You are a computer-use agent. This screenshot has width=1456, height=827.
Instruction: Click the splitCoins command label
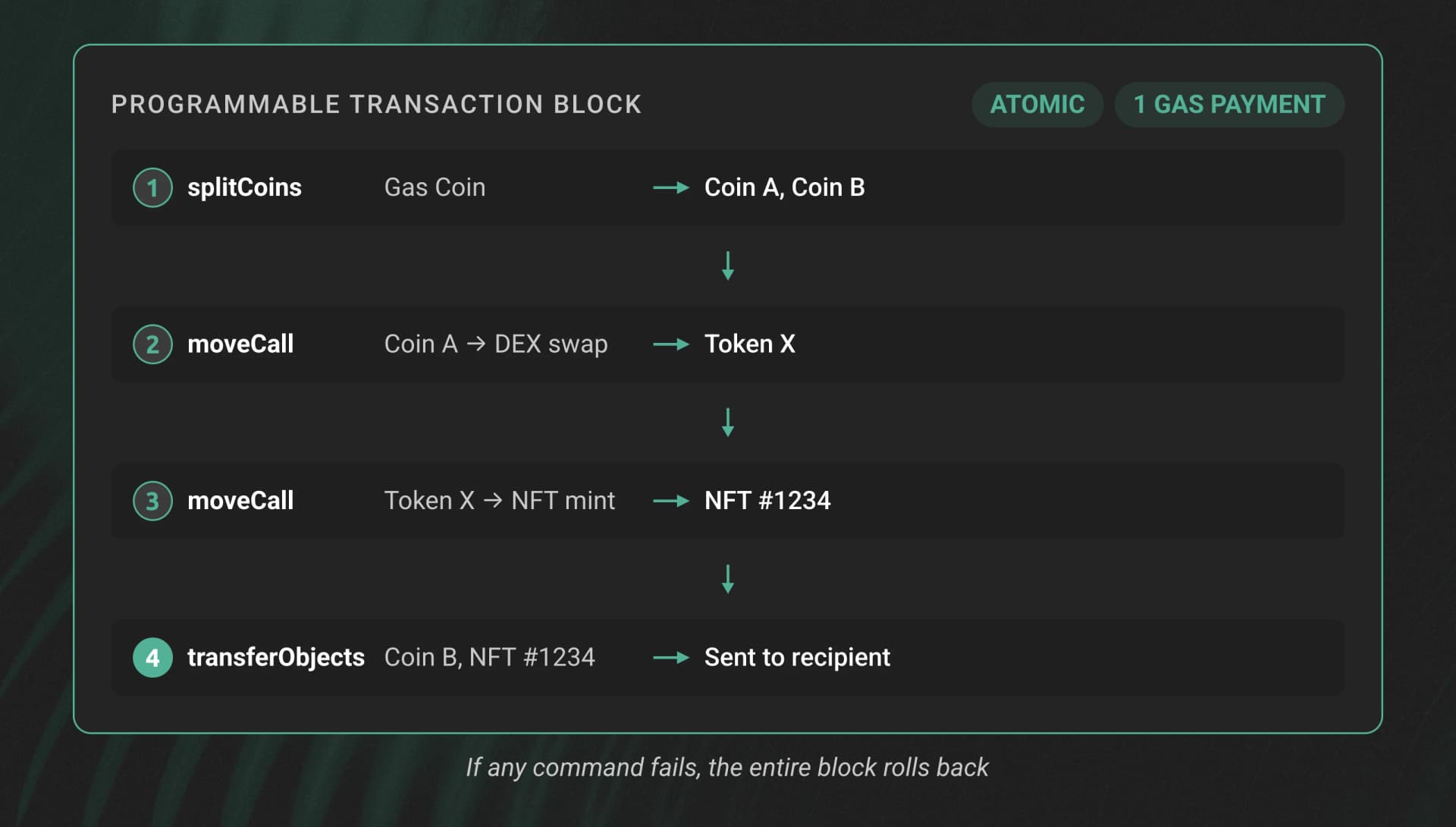[244, 187]
